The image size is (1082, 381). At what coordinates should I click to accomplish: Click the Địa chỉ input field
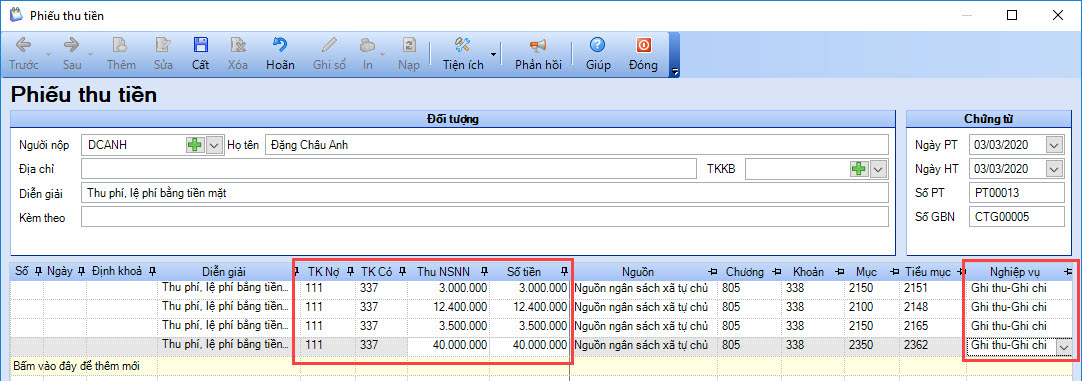click(x=389, y=169)
